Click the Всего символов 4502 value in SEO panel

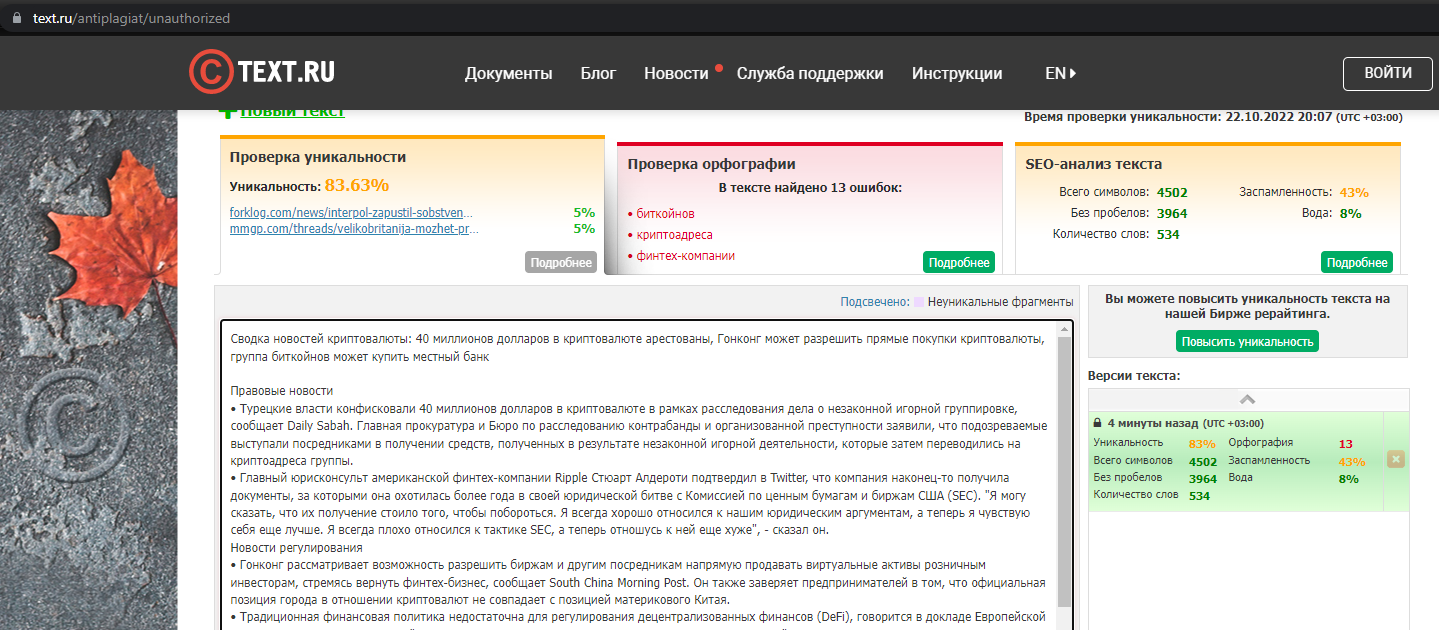1172,193
